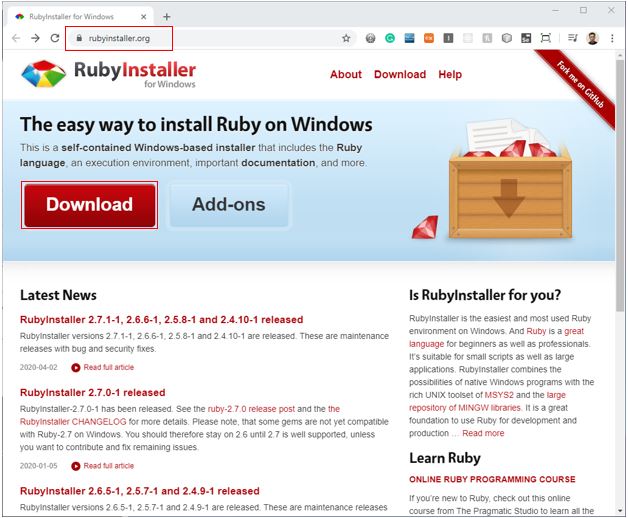The height and width of the screenshot is (518, 628).
Task: Click the orange extension icon in the toolbar
Action: (x=429, y=38)
